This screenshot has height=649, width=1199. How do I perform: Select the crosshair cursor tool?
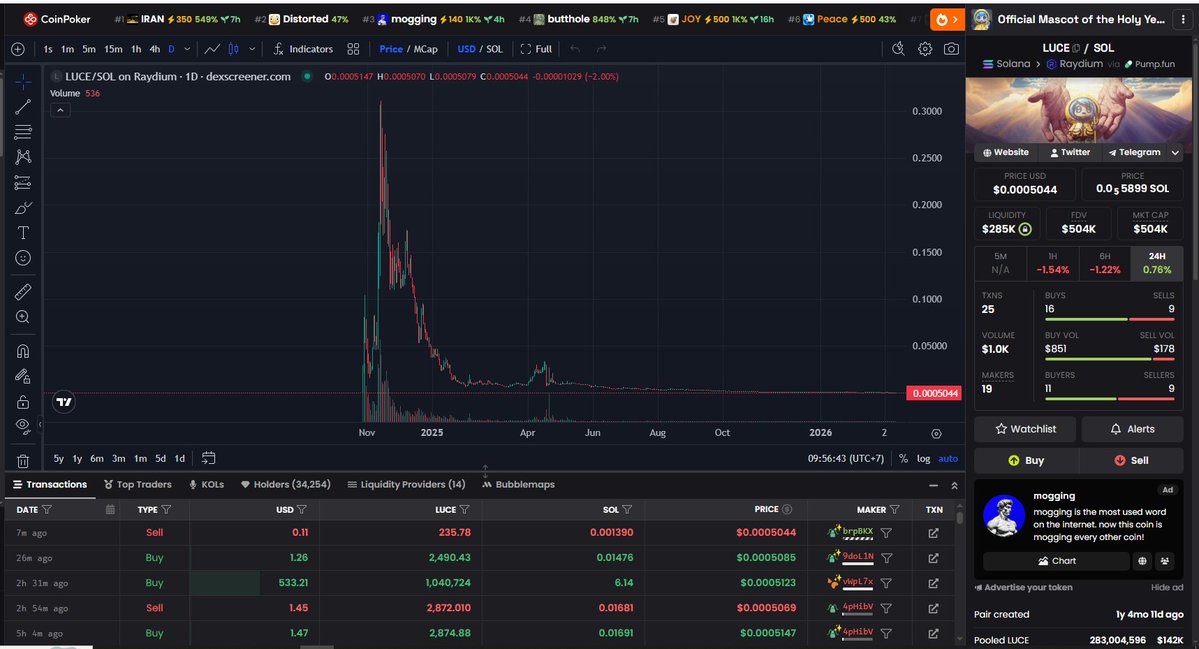coord(23,82)
